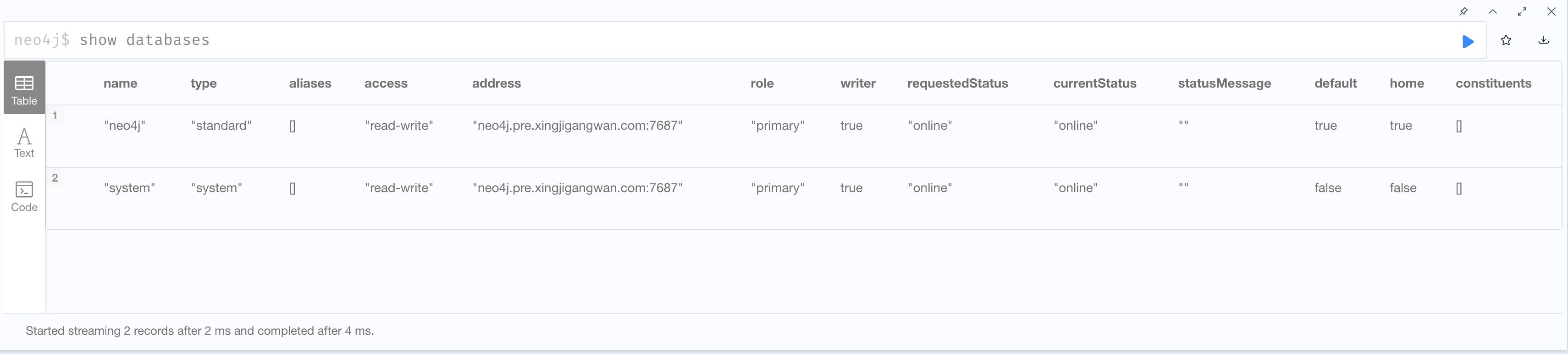Expand frame to fullscreen

[x=1522, y=11]
